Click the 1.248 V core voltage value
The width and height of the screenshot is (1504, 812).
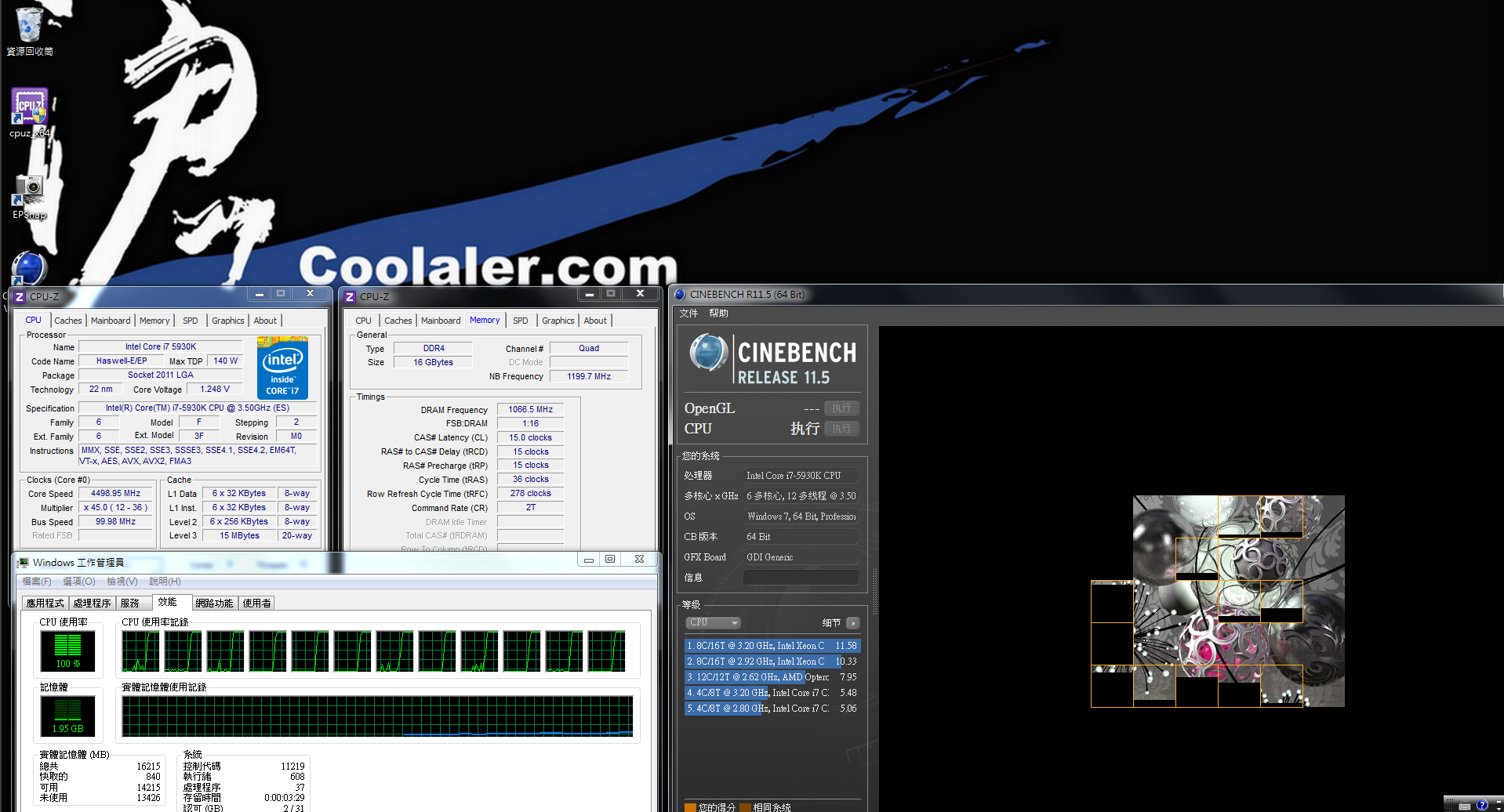[x=215, y=390]
